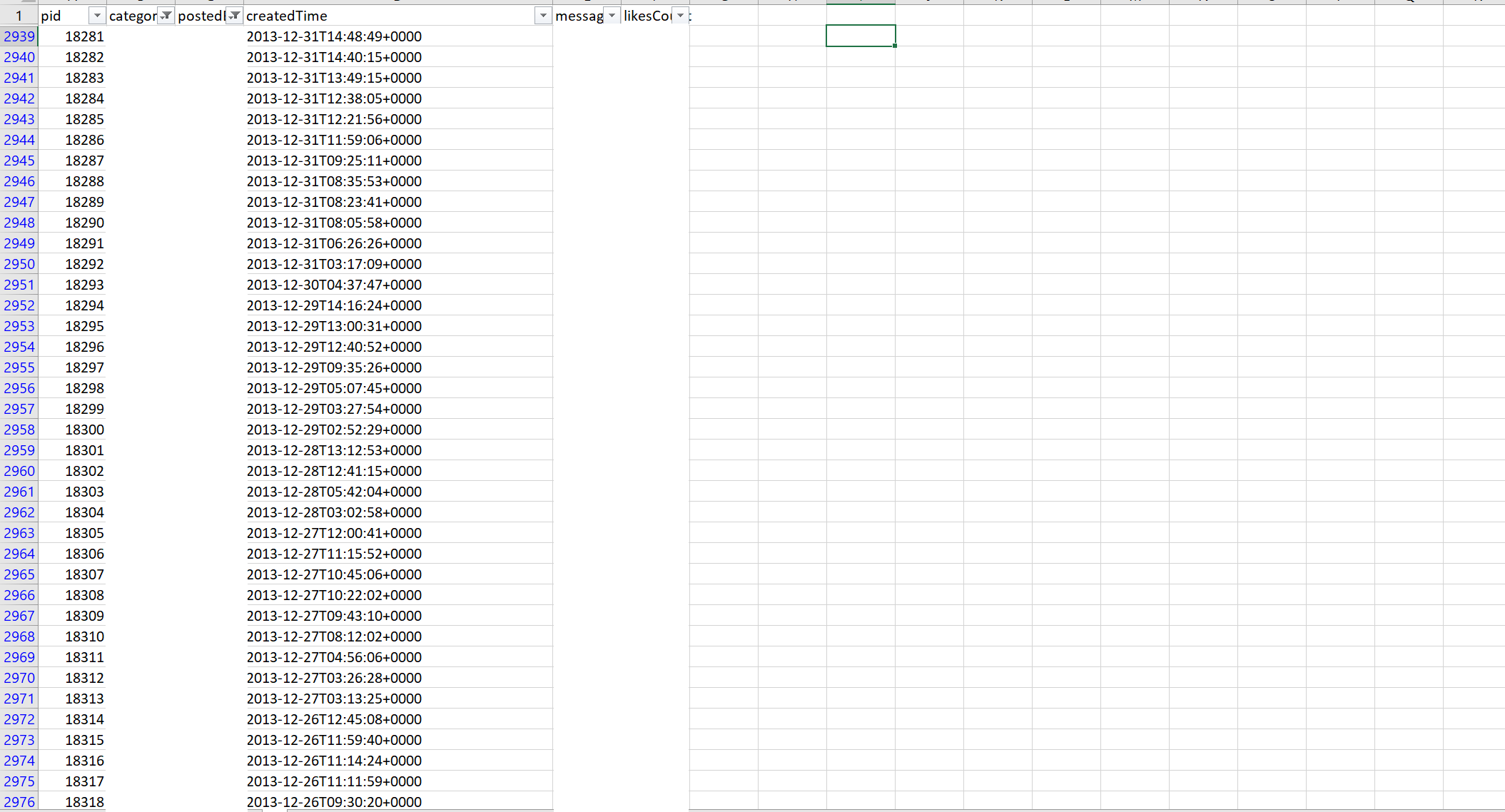Open the pid column filter dropdown
This screenshot has width=1505, height=812.
pos(97,16)
